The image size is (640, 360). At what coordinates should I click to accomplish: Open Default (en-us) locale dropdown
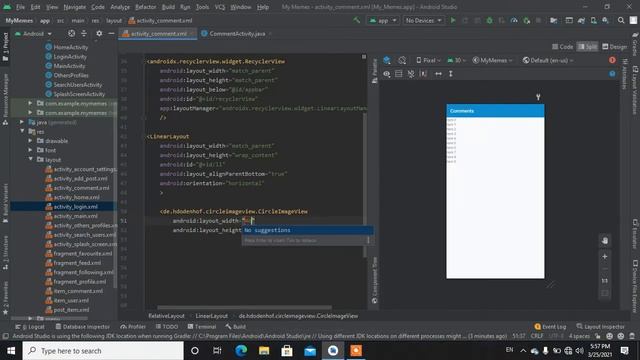point(548,60)
